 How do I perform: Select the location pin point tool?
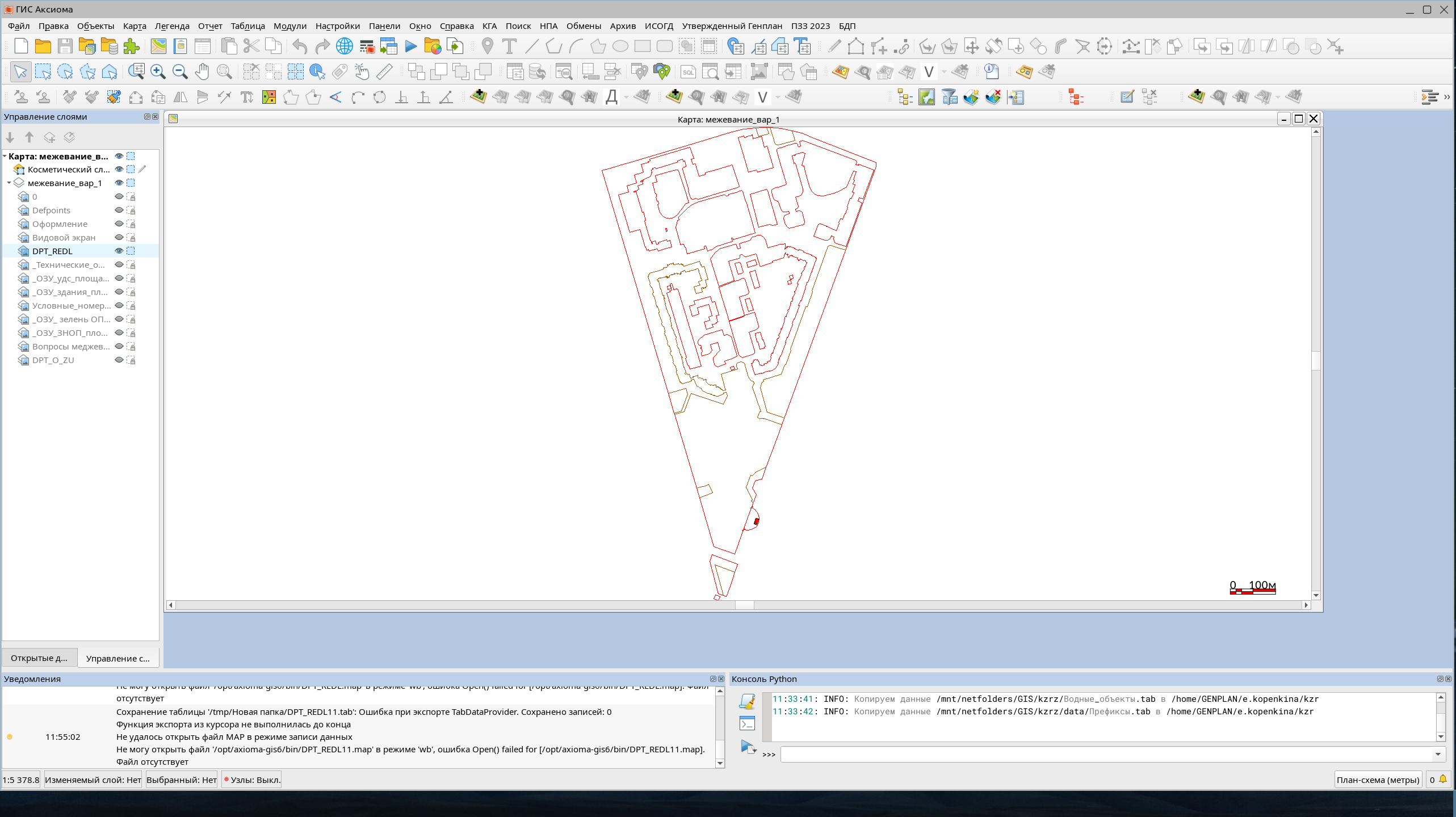pos(487,47)
